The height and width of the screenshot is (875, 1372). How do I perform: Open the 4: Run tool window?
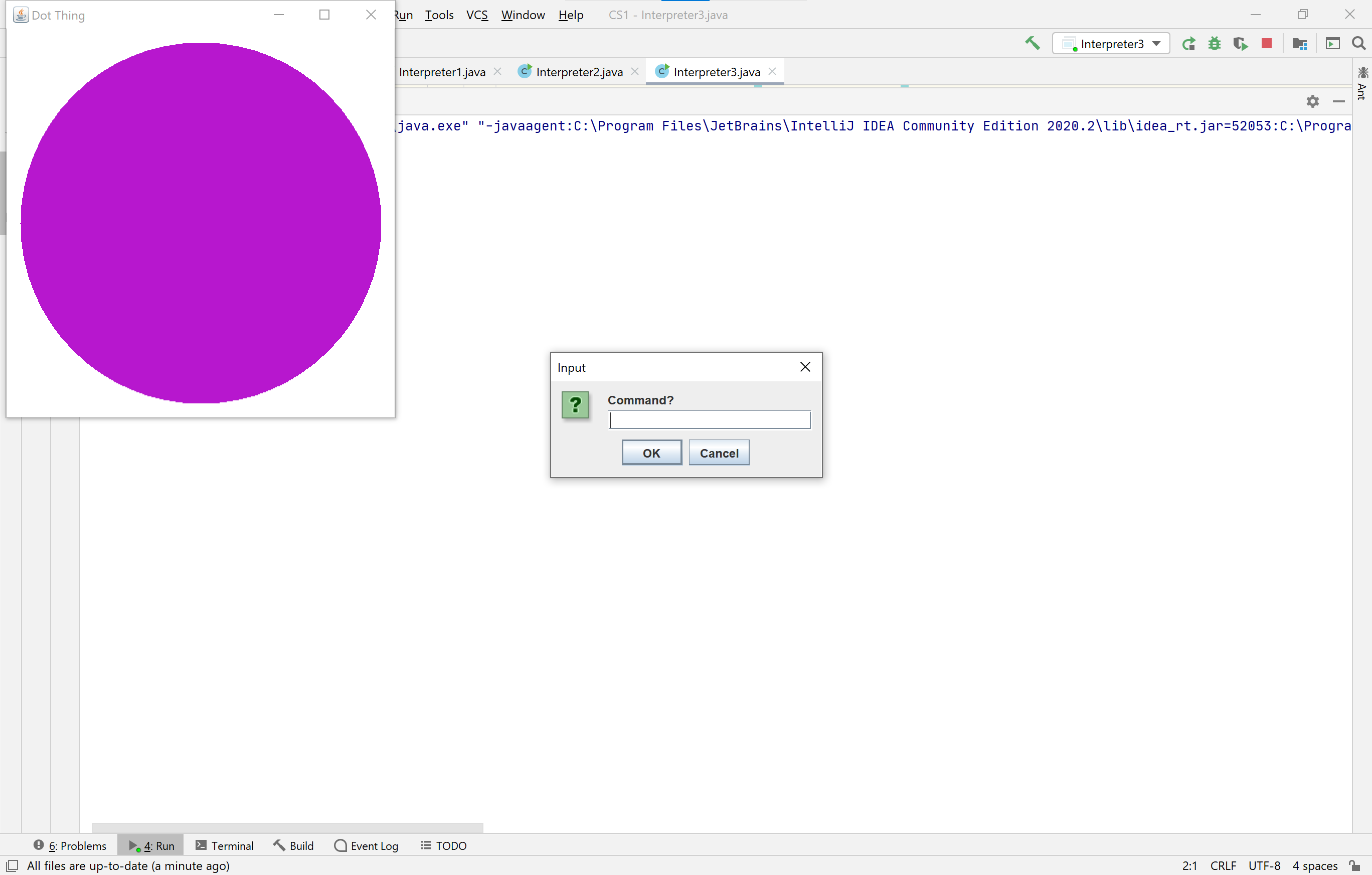coord(151,845)
